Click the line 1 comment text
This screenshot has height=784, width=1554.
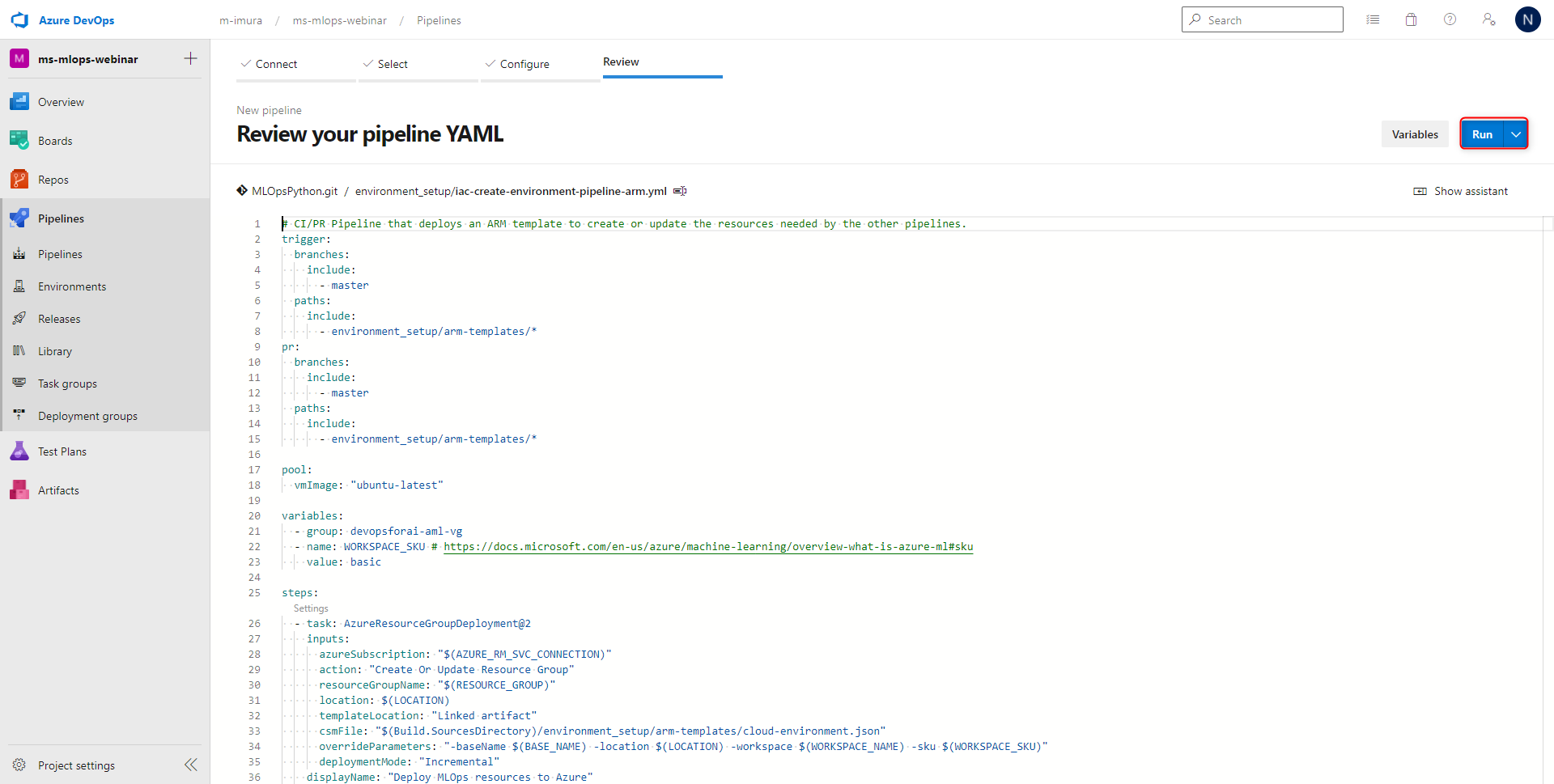tap(624, 223)
